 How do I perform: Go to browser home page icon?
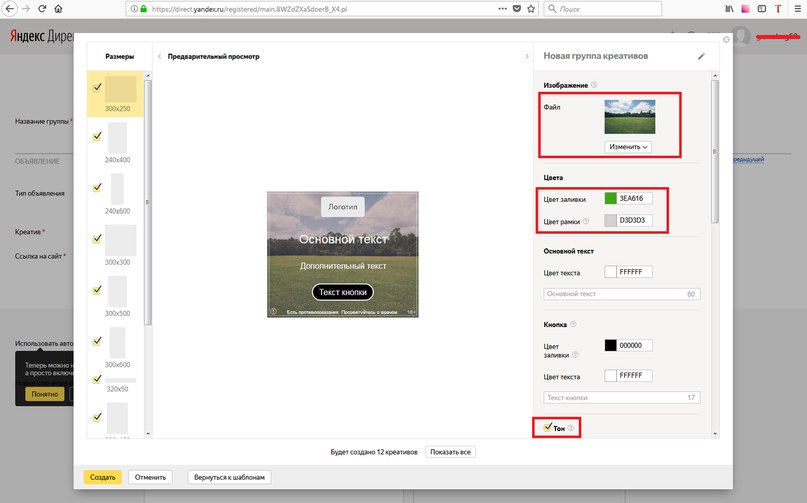click(x=58, y=9)
